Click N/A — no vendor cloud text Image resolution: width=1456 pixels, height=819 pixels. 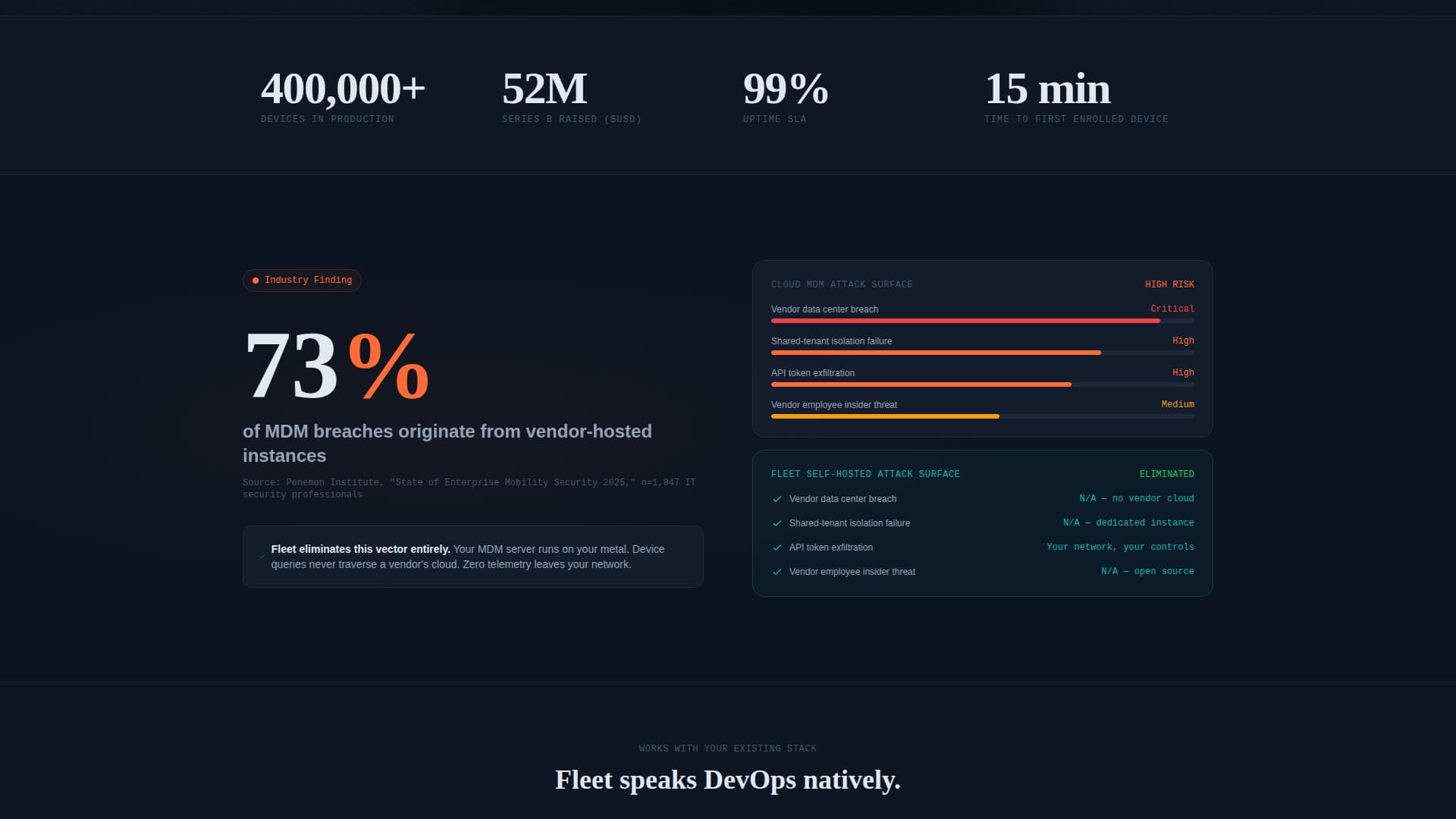1137,498
